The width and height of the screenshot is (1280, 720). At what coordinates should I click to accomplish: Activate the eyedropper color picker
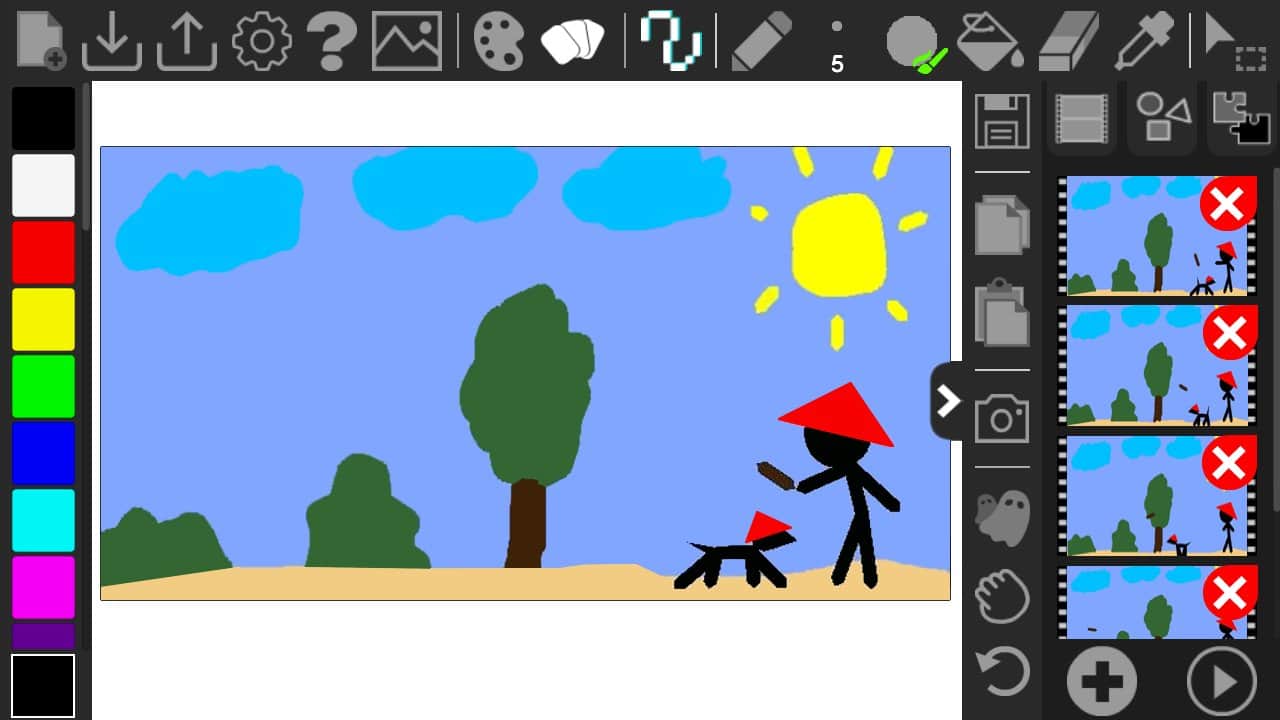pos(1145,42)
